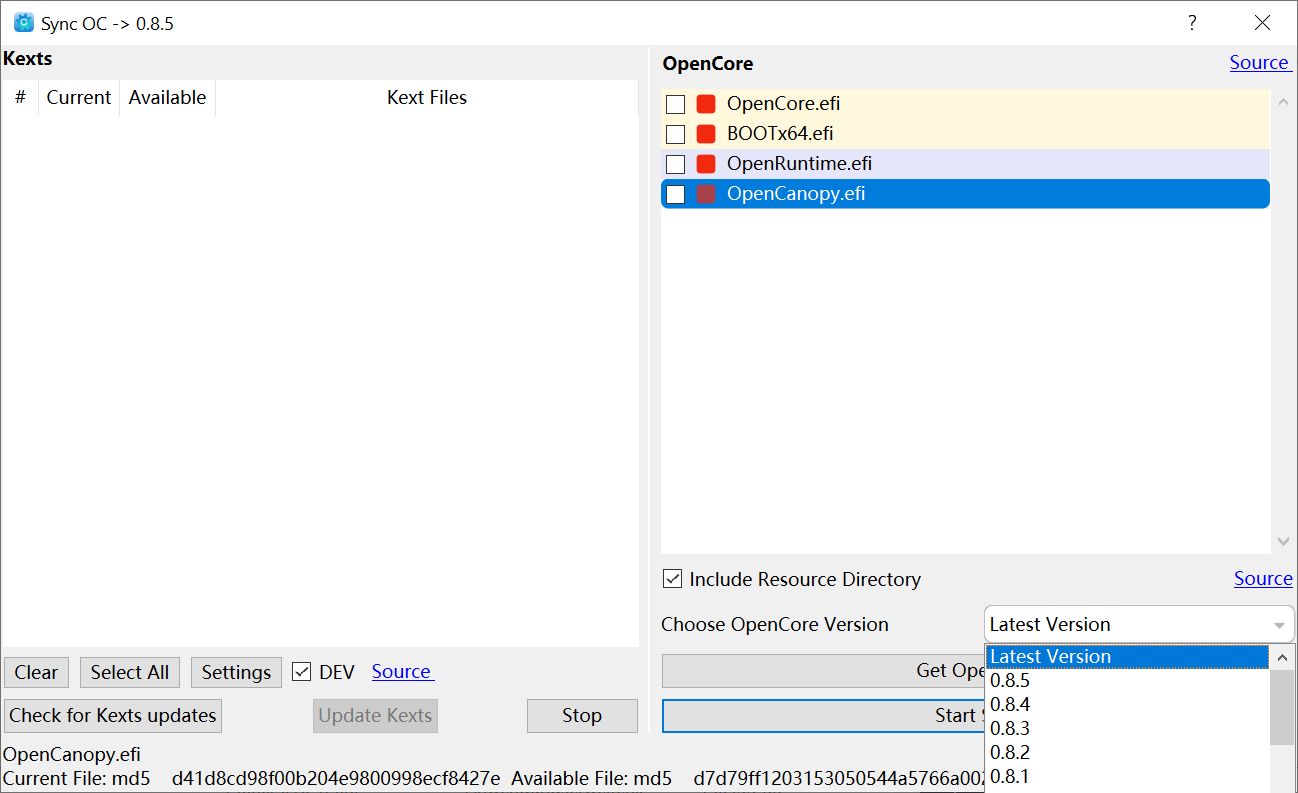Viewport: 1298px width, 793px height.
Task: Open Settings
Action: pos(236,672)
